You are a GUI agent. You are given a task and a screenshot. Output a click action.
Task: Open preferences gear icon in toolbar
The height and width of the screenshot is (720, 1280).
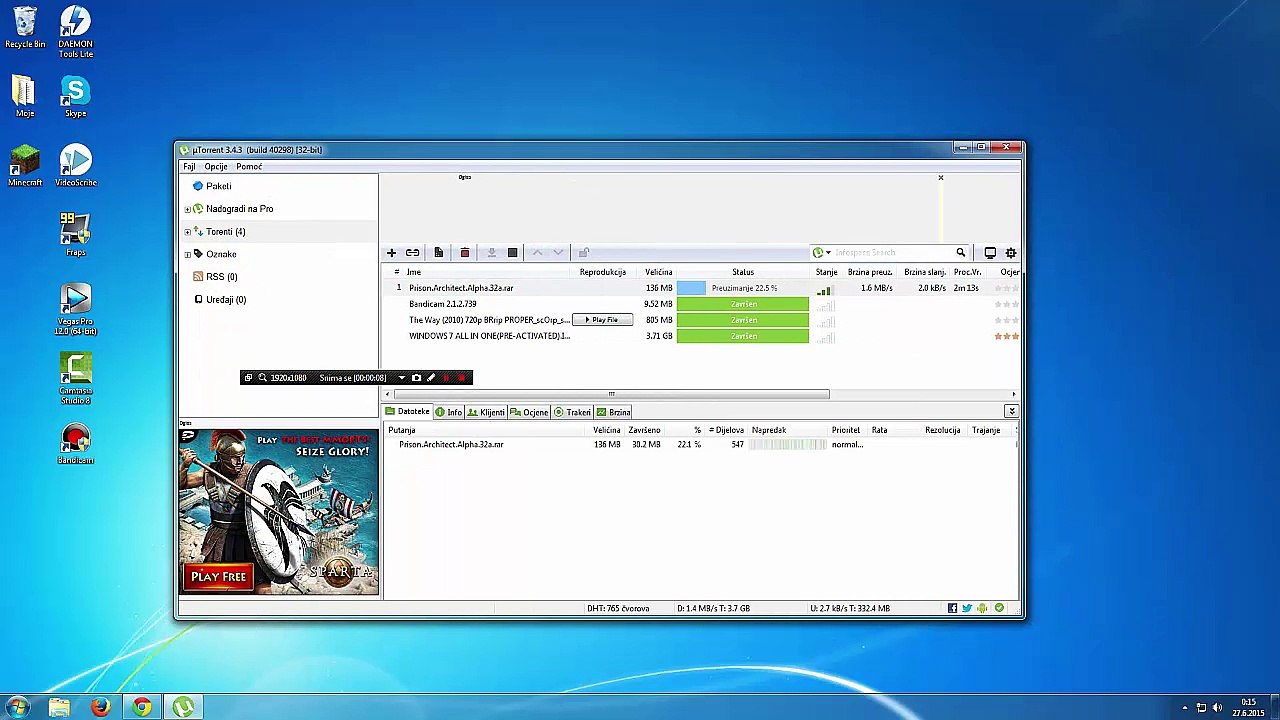[1011, 253]
